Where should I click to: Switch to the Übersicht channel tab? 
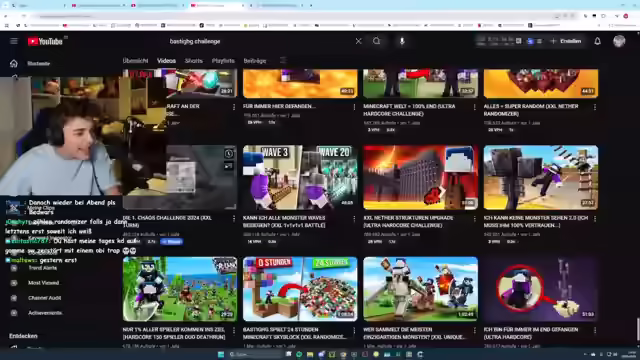click(136, 61)
